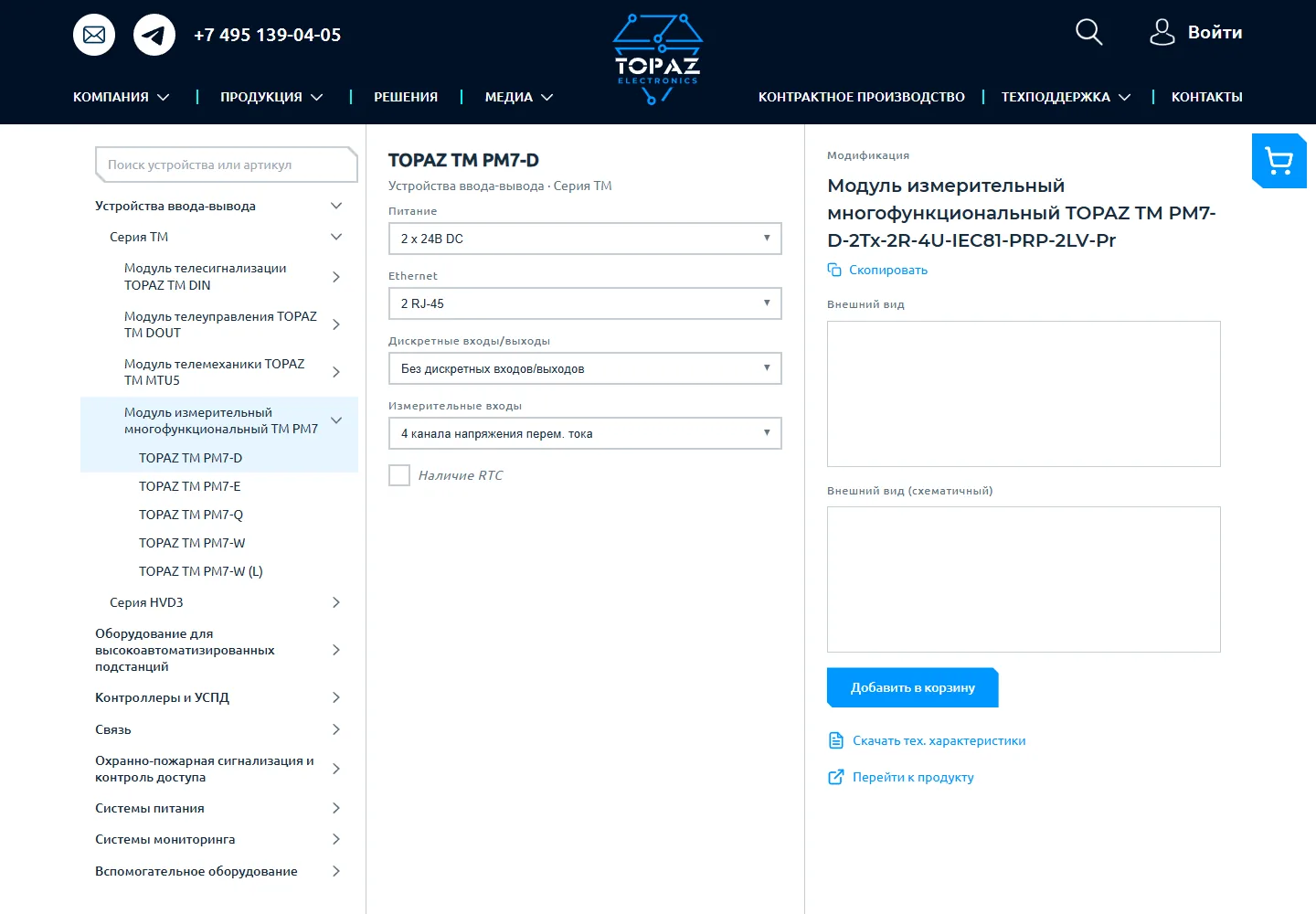Image resolution: width=1316 pixels, height=914 pixels.
Task: Click the document icon for tech specs
Action: [x=835, y=740]
